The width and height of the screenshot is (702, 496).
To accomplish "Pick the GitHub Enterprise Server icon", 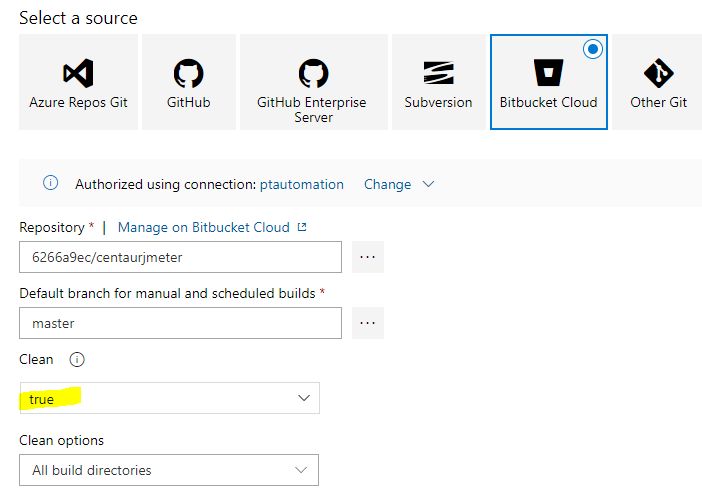I will 312,73.
